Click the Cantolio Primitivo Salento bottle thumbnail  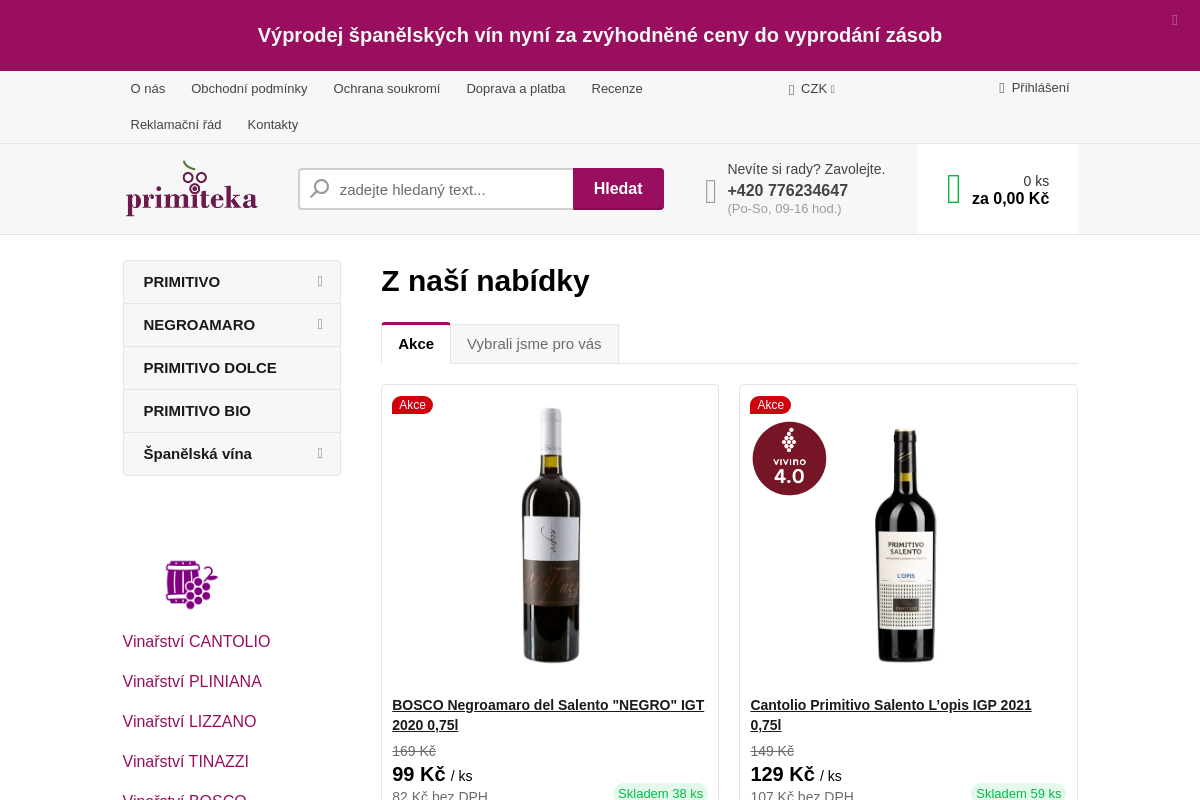click(905, 545)
